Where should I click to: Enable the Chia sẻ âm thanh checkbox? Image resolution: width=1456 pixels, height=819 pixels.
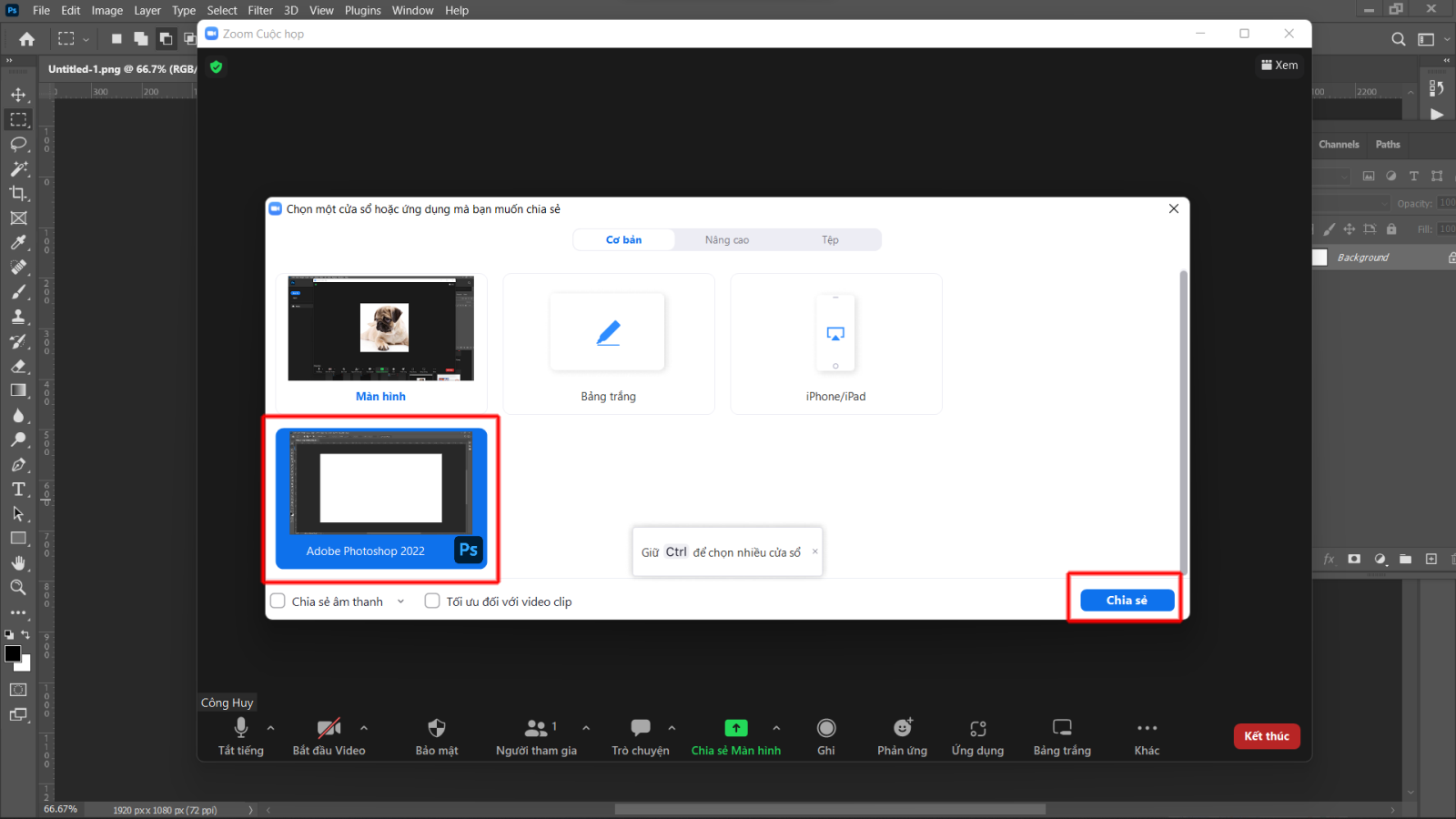click(x=278, y=601)
